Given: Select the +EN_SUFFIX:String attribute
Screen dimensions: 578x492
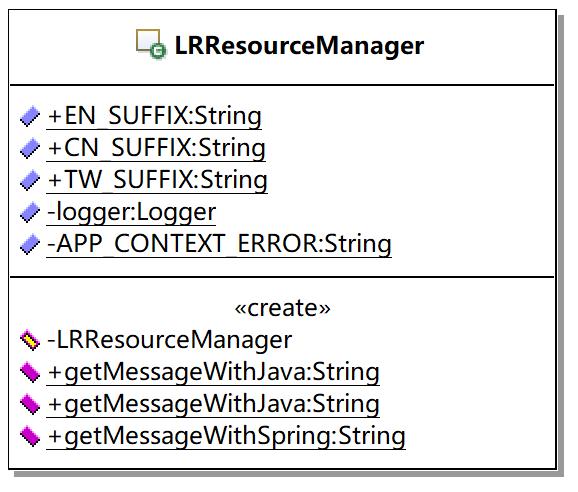Looking at the screenshot, I should [154, 116].
